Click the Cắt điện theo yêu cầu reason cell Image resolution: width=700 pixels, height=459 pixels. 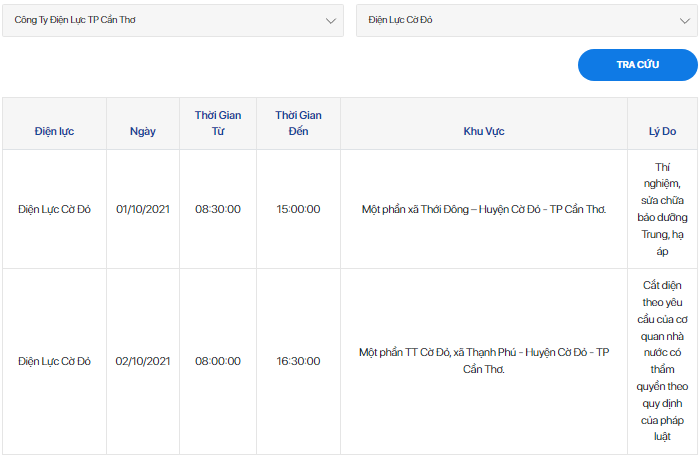(662, 361)
